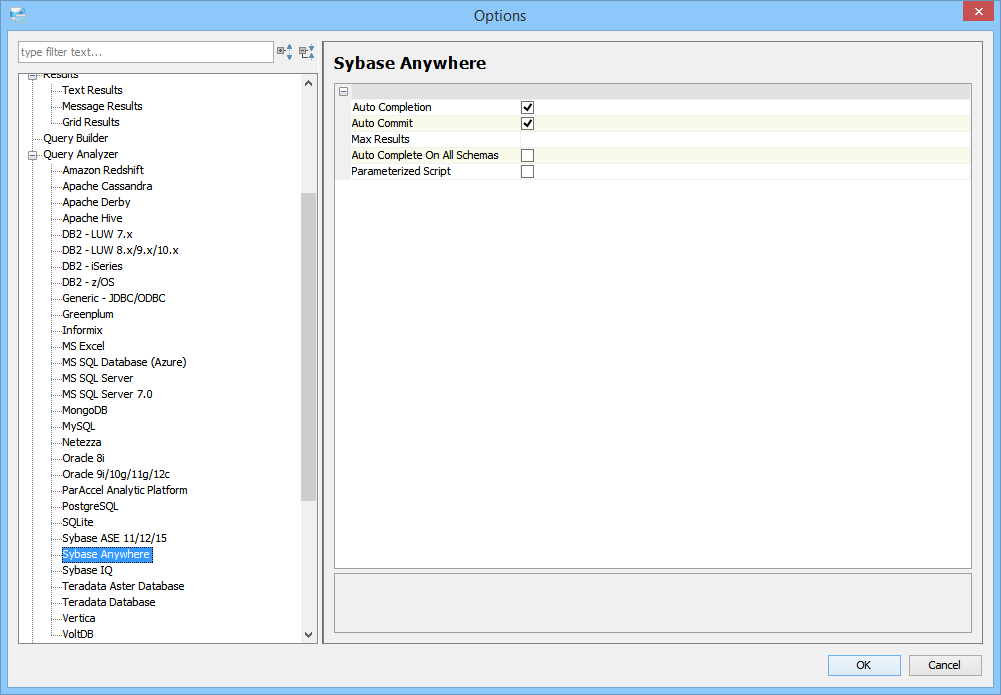
Task: Select Text Results in the tree
Action: [x=92, y=90]
